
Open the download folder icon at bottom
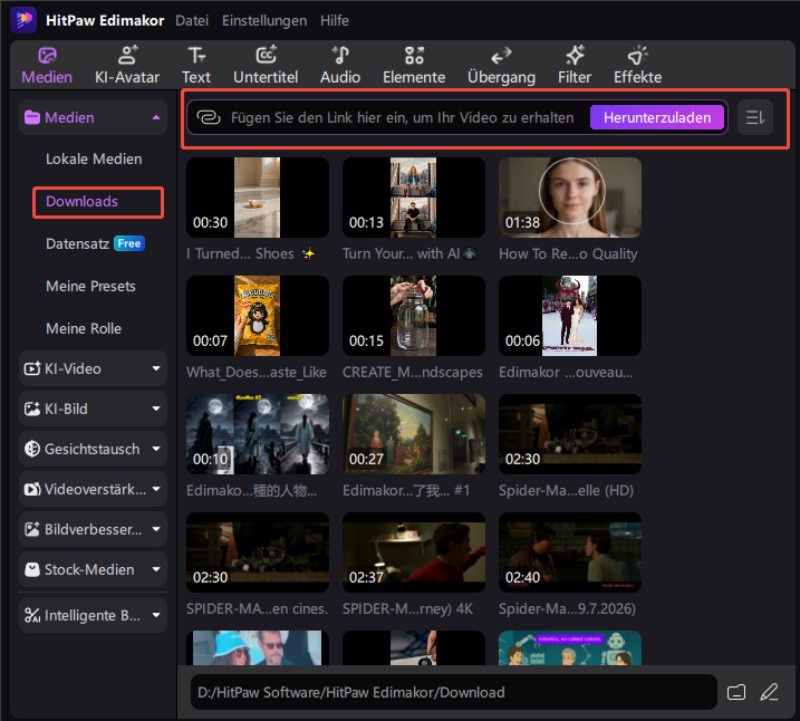(x=736, y=692)
